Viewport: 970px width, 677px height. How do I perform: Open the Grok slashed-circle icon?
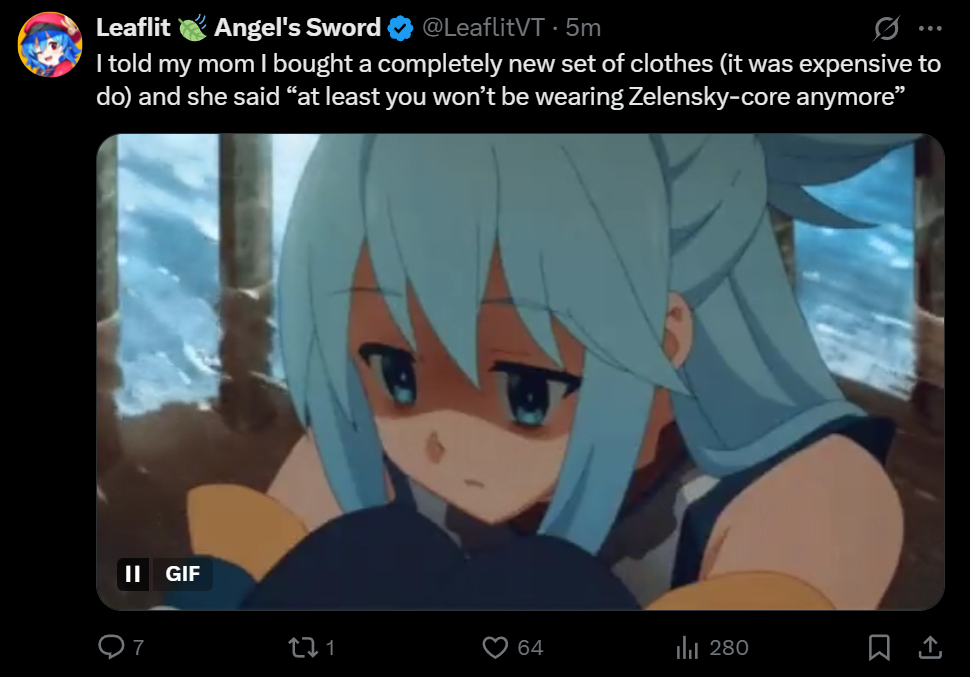pos(886,28)
